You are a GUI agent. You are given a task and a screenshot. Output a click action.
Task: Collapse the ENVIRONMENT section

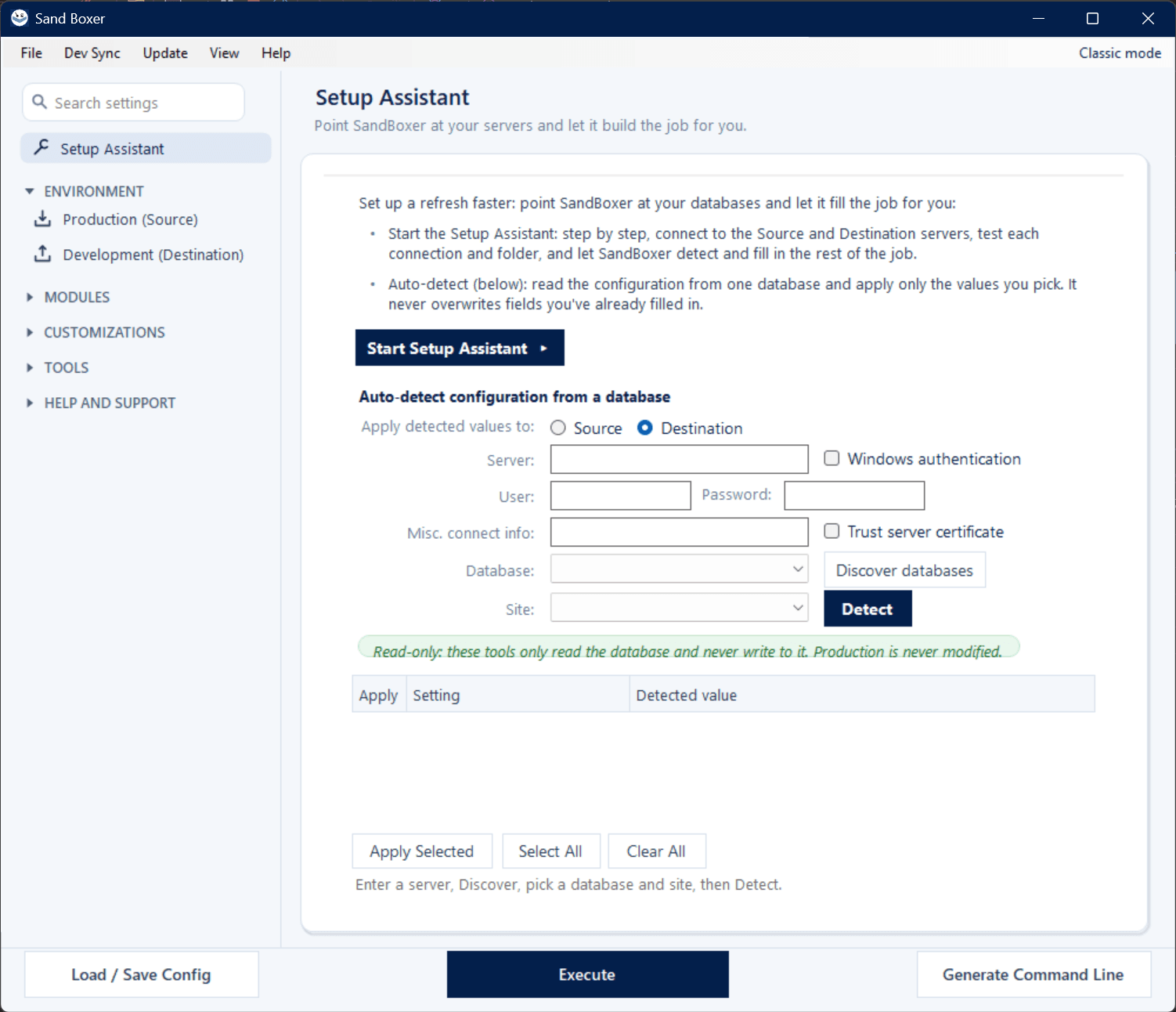[30, 191]
